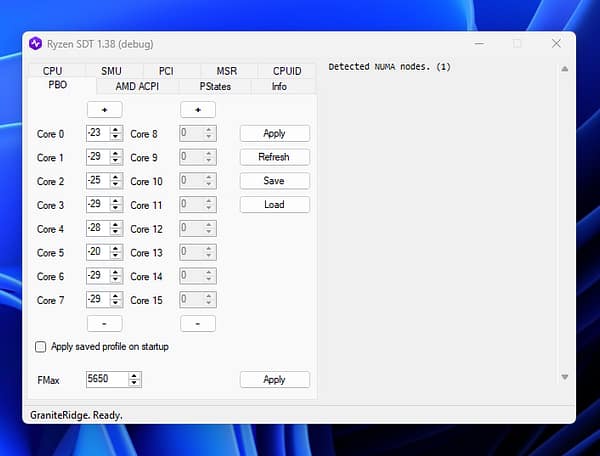Click the Refresh button
The image size is (600, 456).
pos(274,157)
